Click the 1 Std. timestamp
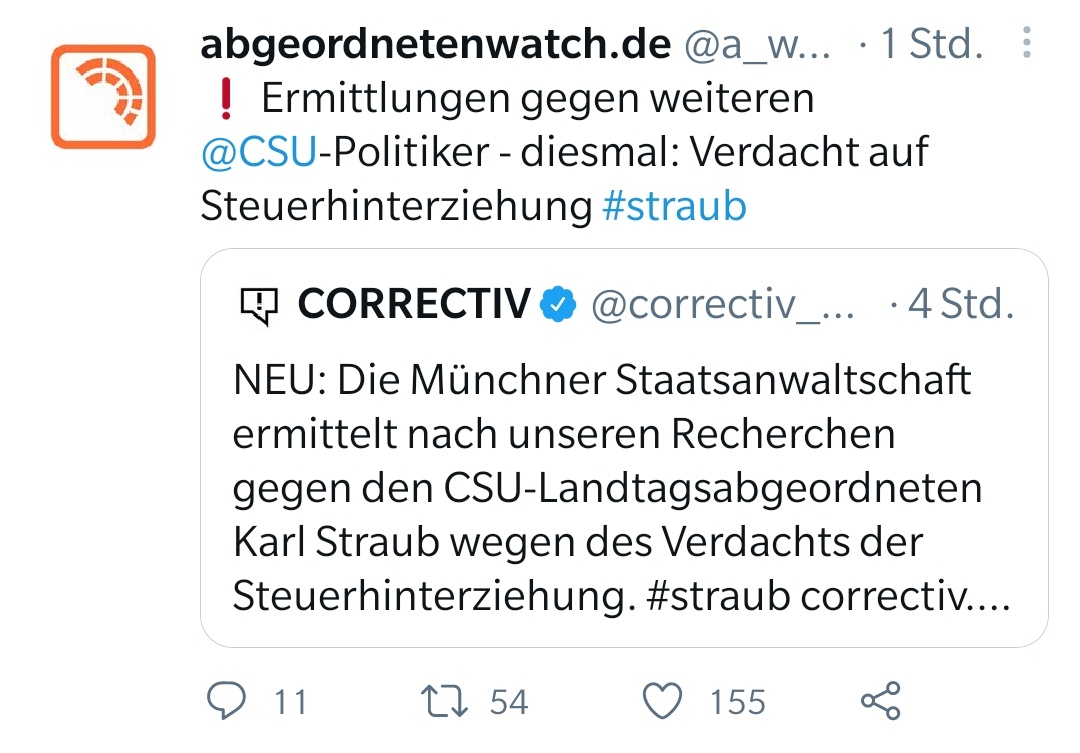Viewport: 1080px width, 753px height. 931,45
